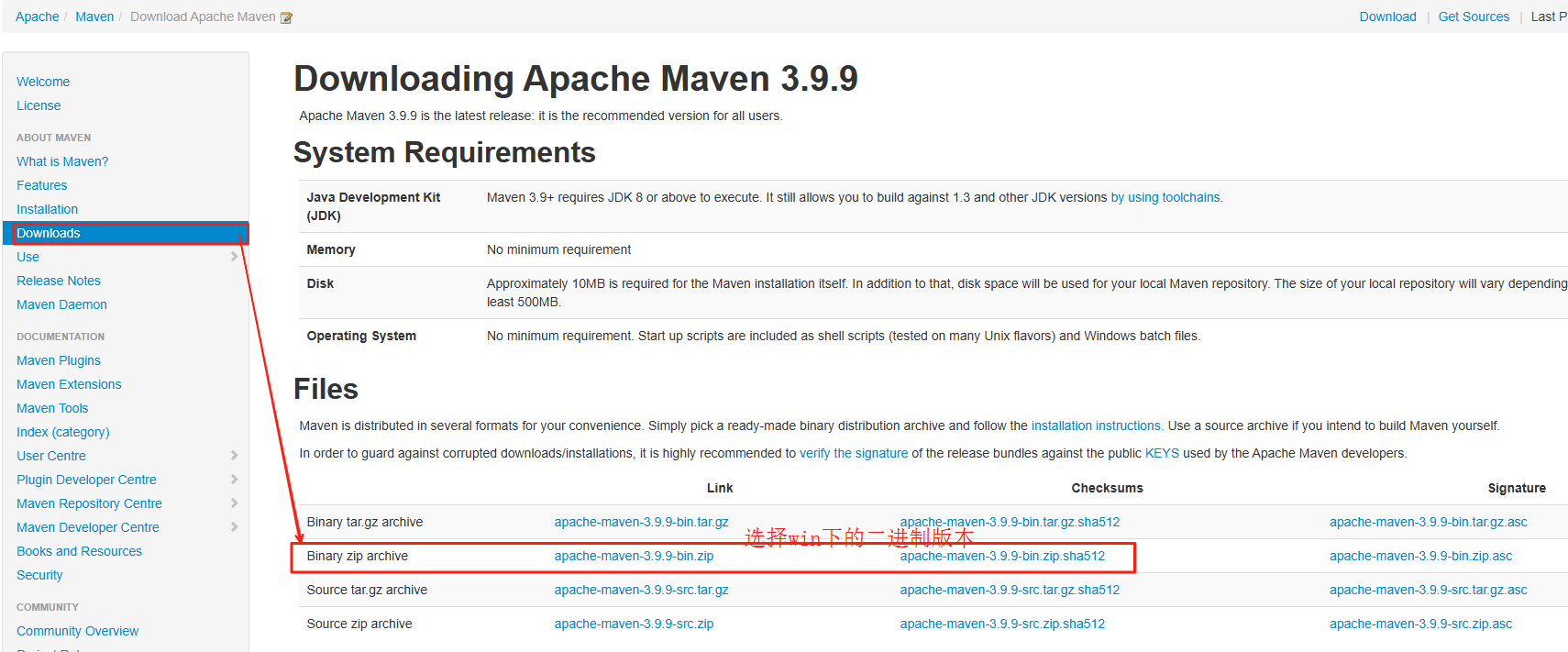Click the 'Link' column header
The height and width of the screenshot is (652, 1568).
(720, 488)
